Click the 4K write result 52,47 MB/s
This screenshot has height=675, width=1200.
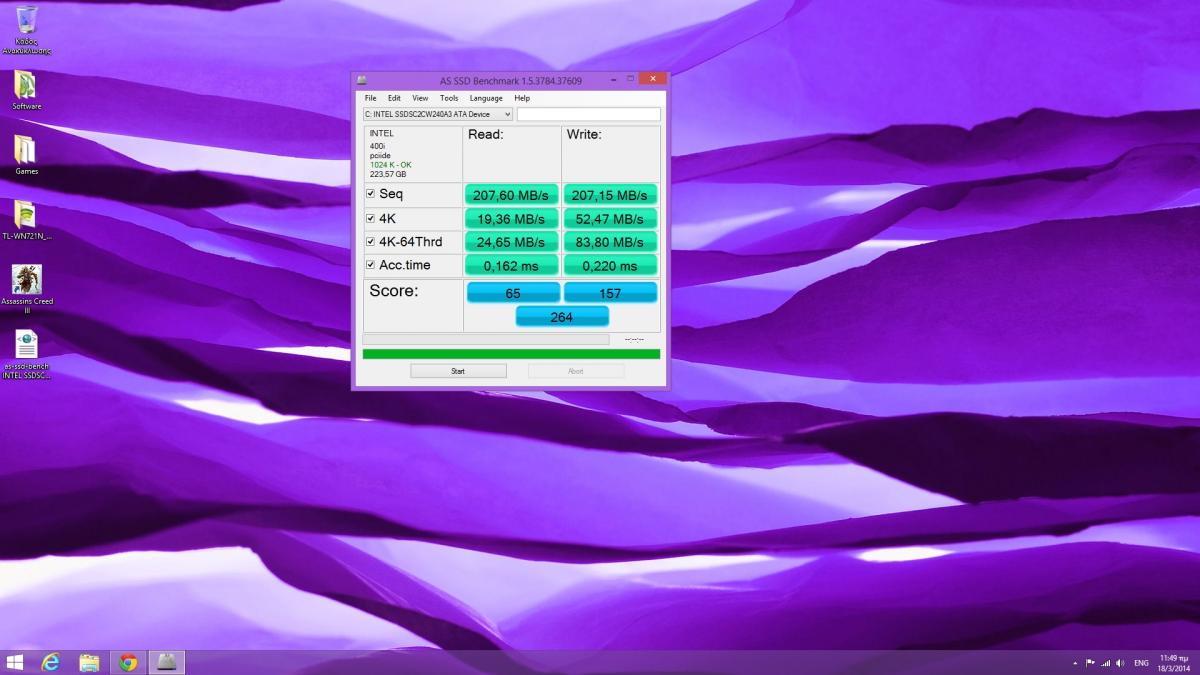tap(610, 218)
